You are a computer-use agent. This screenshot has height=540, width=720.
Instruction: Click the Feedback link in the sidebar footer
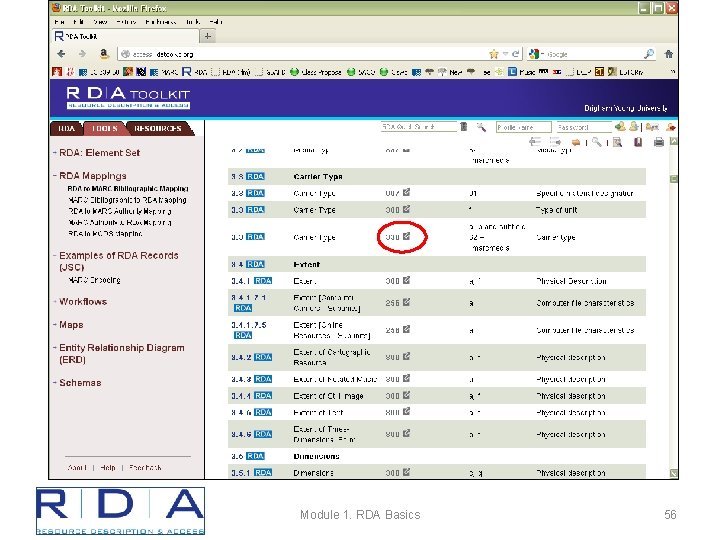145,467
